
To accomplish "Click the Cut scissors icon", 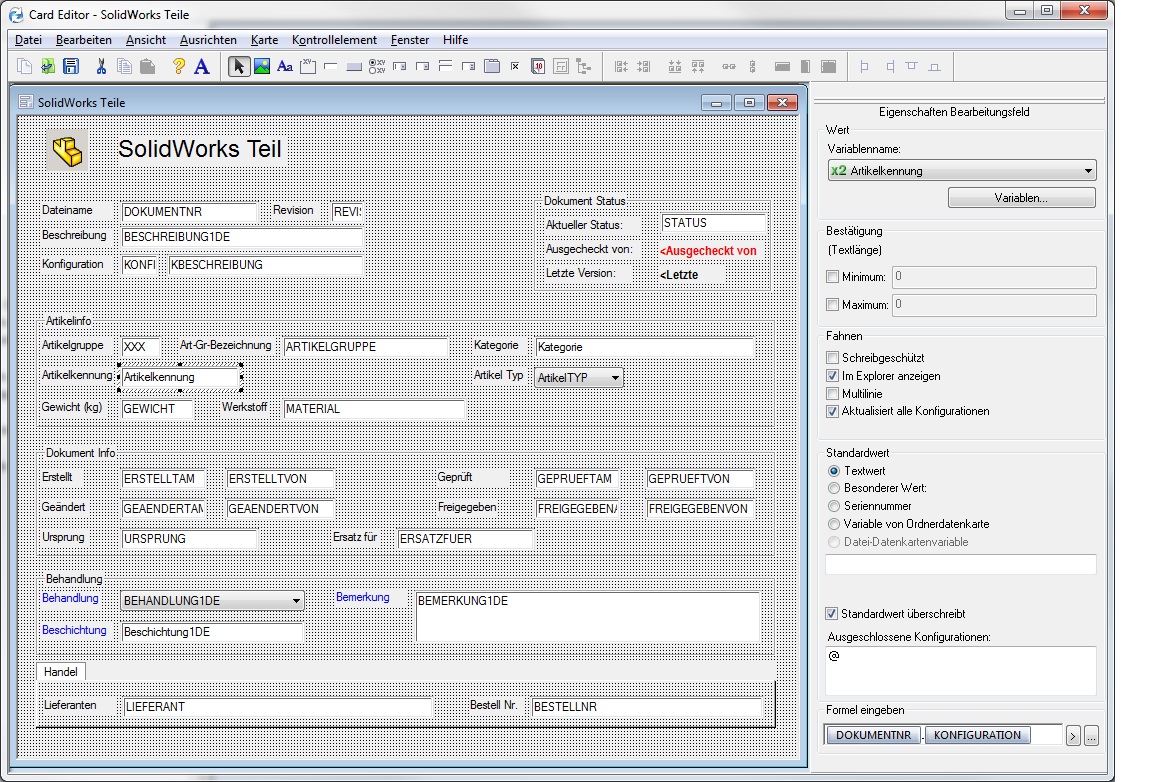I will pos(101,67).
